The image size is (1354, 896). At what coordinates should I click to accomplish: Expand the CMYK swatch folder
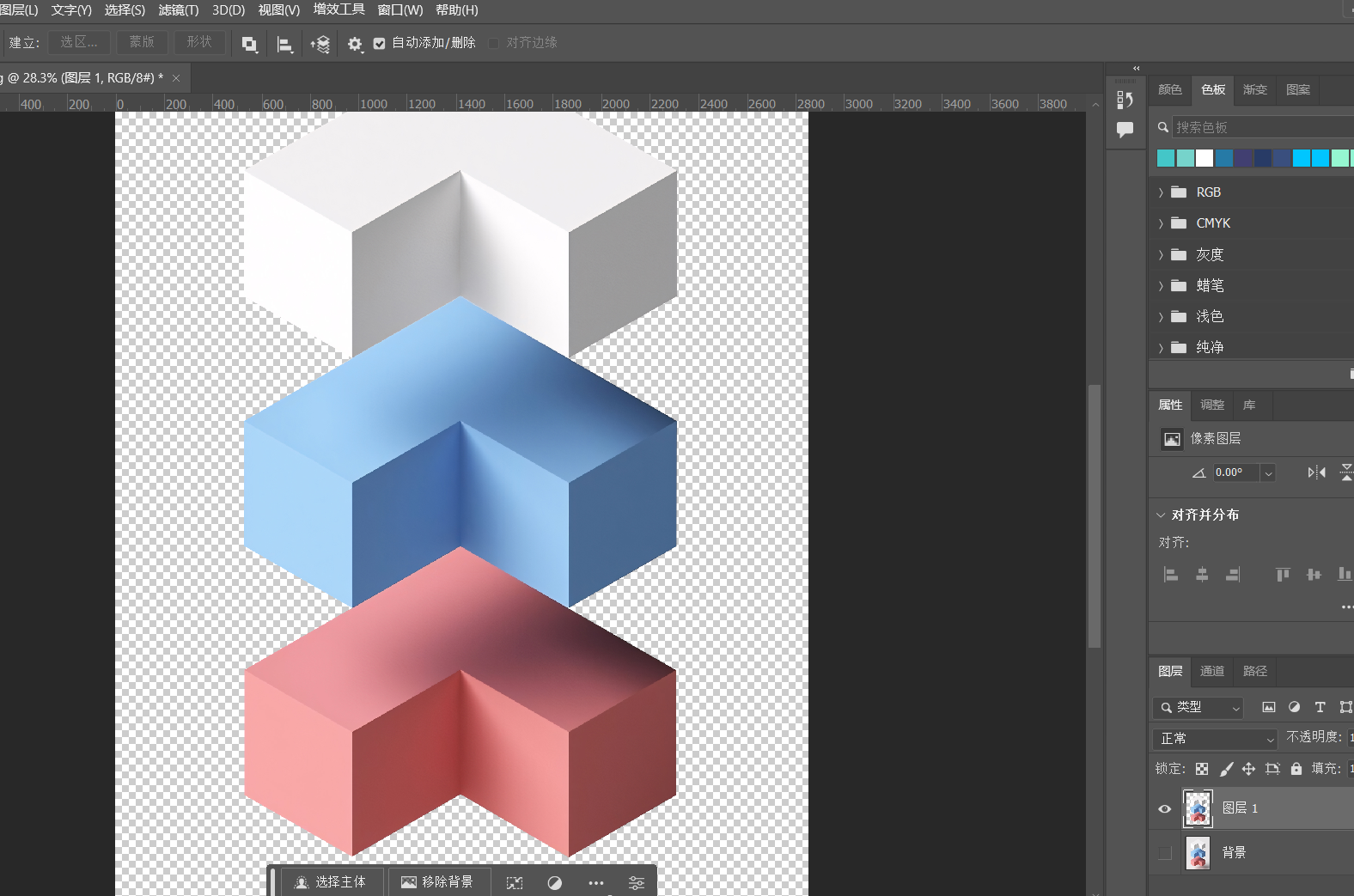(x=1161, y=223)
